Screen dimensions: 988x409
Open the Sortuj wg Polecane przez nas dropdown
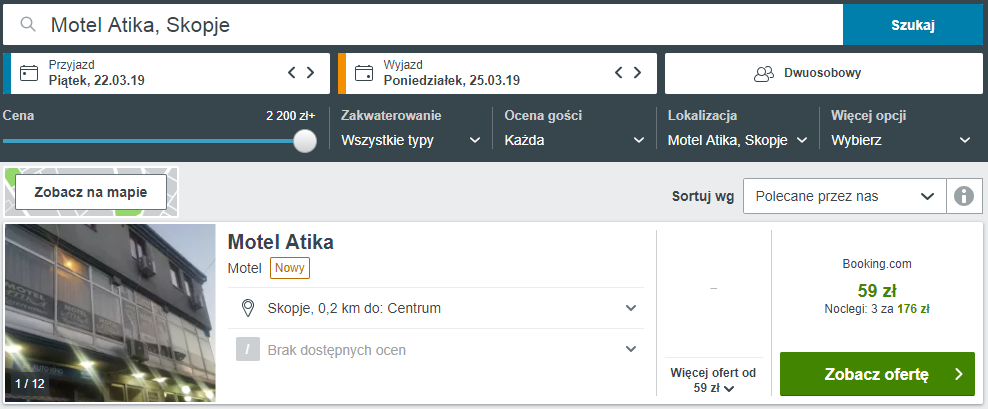click(x=845, y=196)
